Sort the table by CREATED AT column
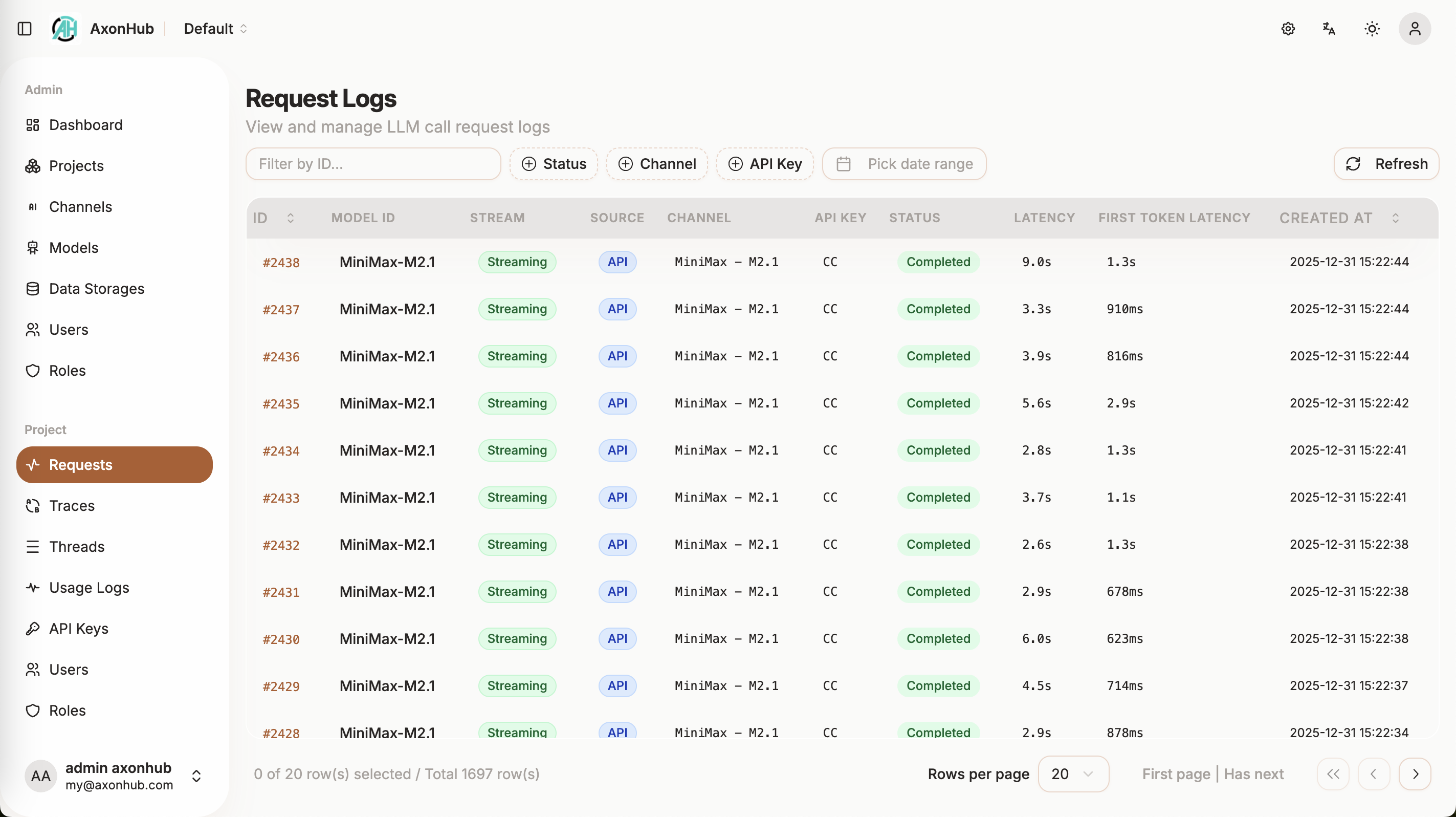Image resolution: width=1456 pixels, height=817 pixels. point(1396,218)
